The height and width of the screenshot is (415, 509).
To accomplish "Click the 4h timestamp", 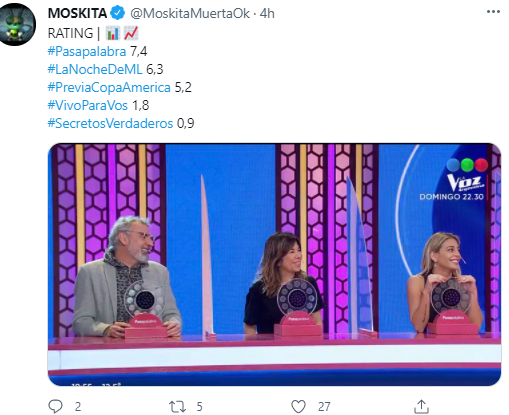I will click(x=267, y=13).
